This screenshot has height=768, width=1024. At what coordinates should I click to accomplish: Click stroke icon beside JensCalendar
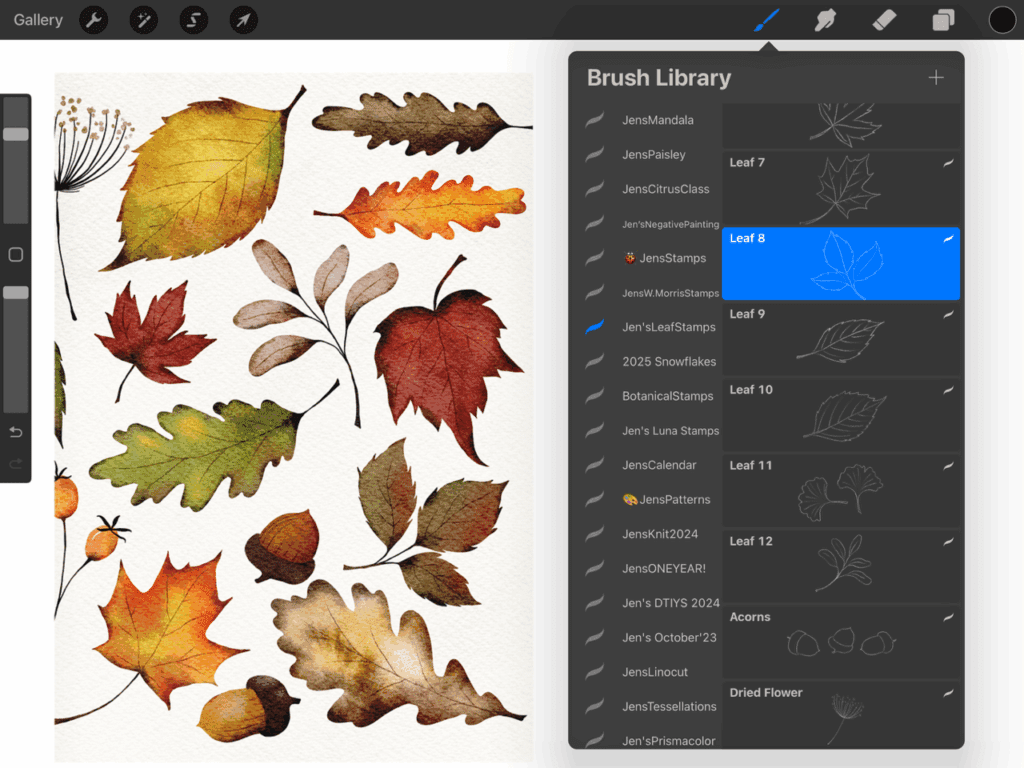pos(594,465)
